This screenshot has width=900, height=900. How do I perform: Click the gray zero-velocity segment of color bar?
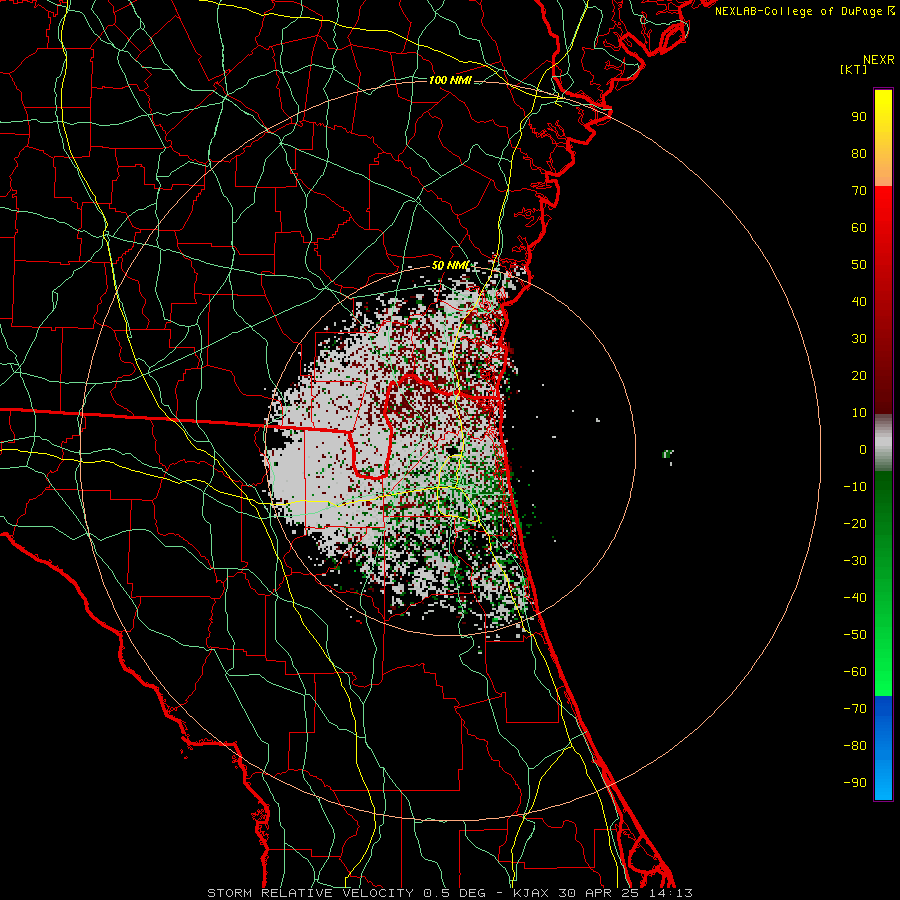tap(883, 443)
